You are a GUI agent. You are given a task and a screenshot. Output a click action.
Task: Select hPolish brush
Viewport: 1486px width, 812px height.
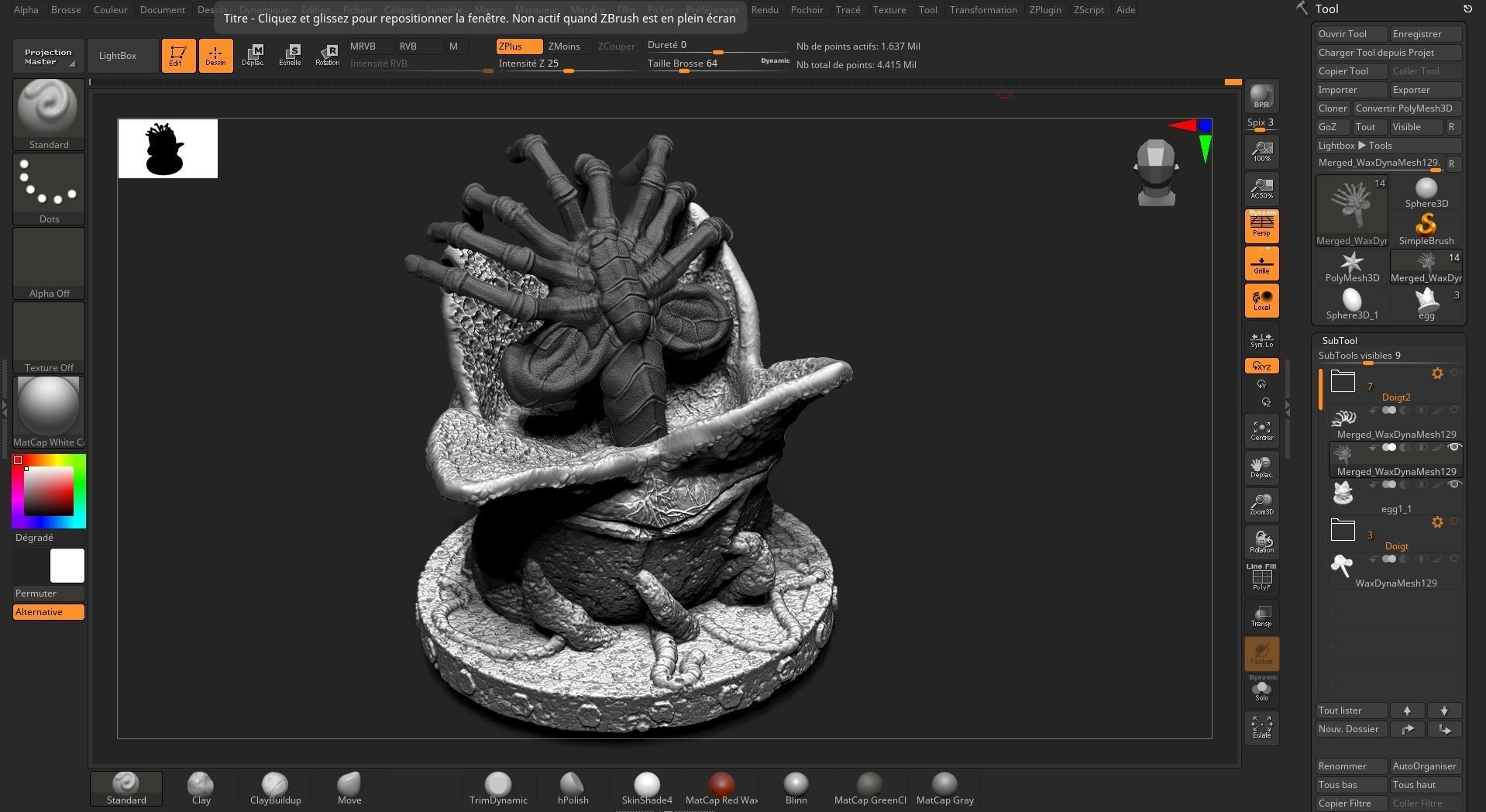click(573, 789)
